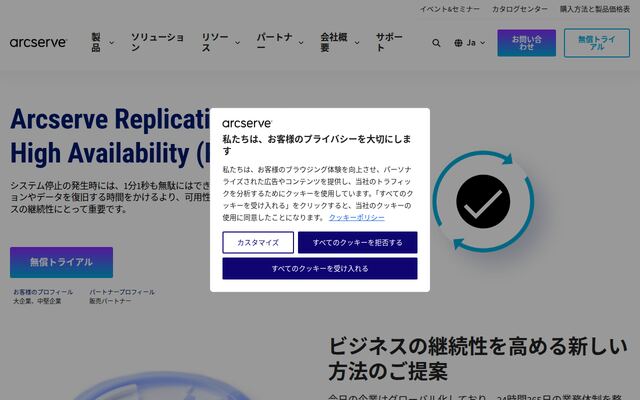The width and height of the screenshot is (640, 400).
Task: Click the お客様のプロフィール label
Action: (x=43, y=292)
